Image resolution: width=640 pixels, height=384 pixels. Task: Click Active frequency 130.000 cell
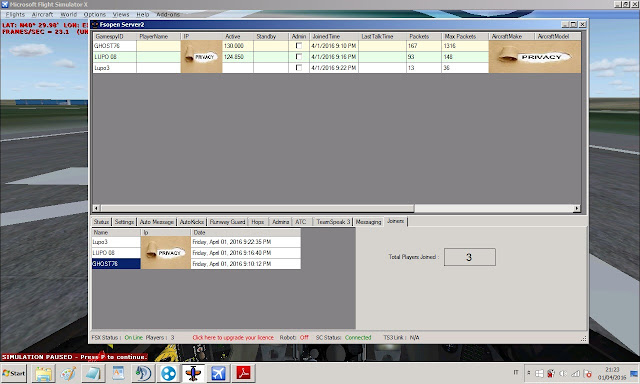(238, 46)
